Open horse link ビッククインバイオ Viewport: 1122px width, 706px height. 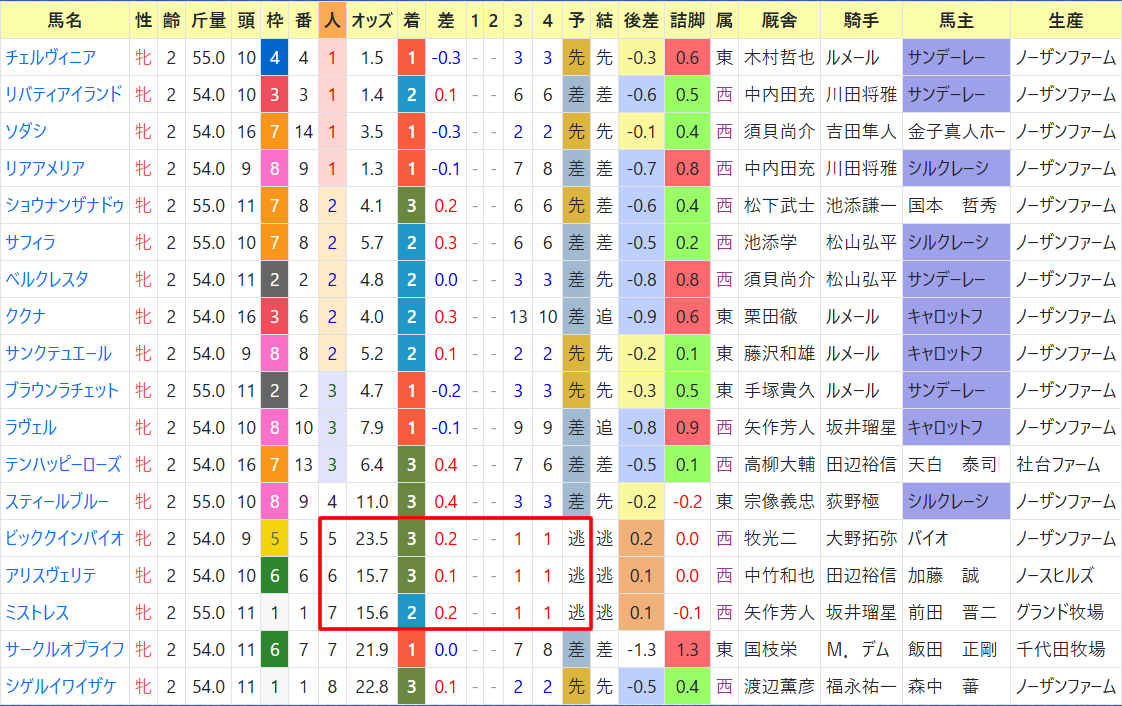65,539
